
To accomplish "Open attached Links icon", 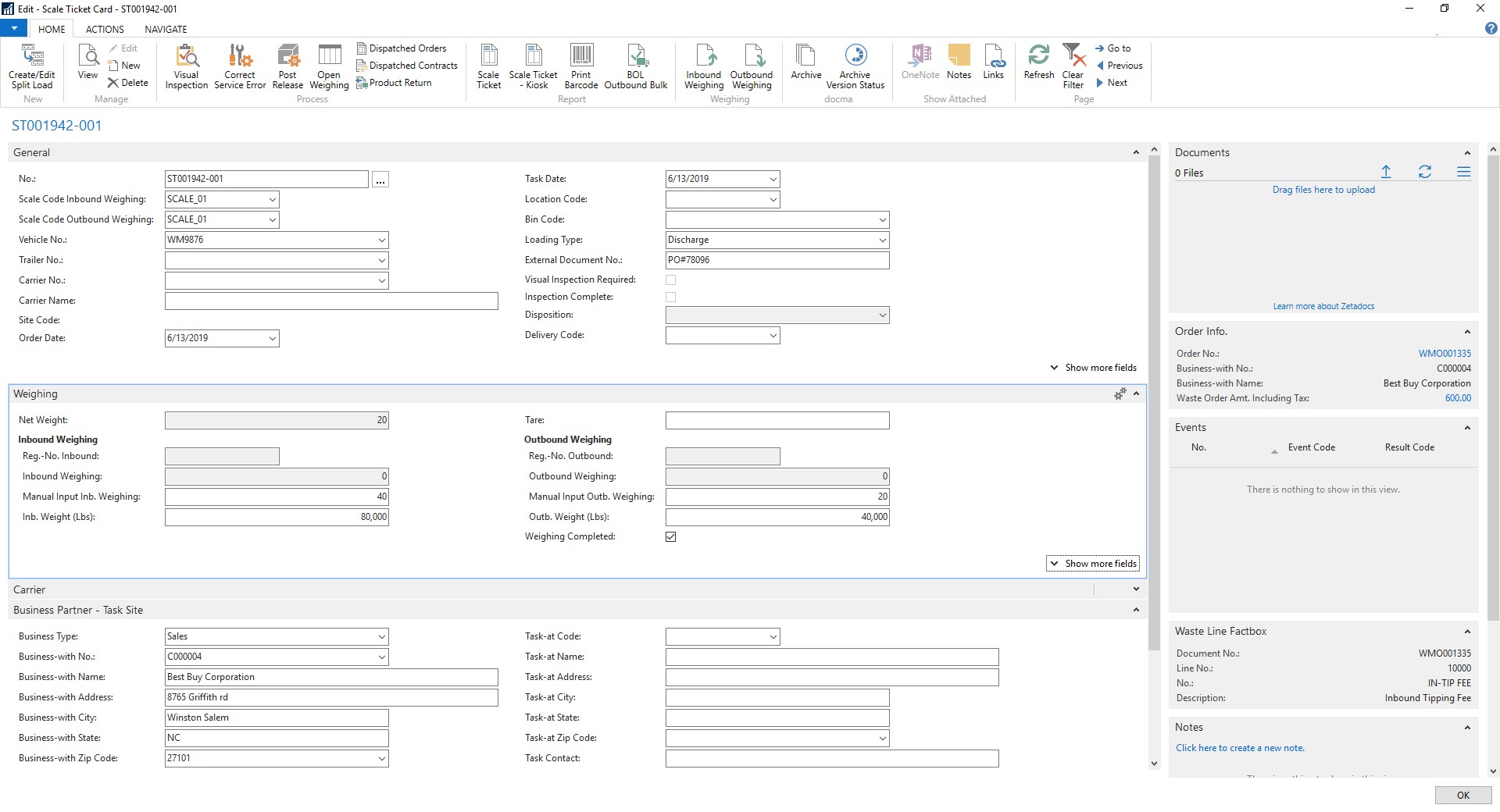I will coord(994,62).
